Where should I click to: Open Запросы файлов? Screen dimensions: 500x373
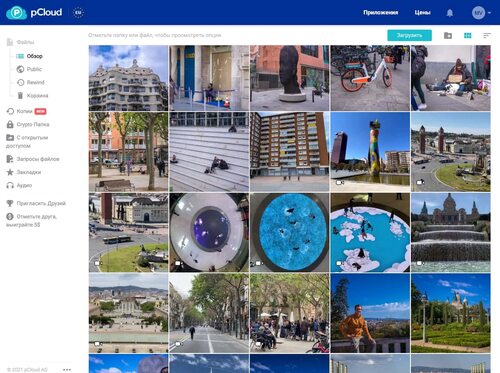[x=38, y=159]
